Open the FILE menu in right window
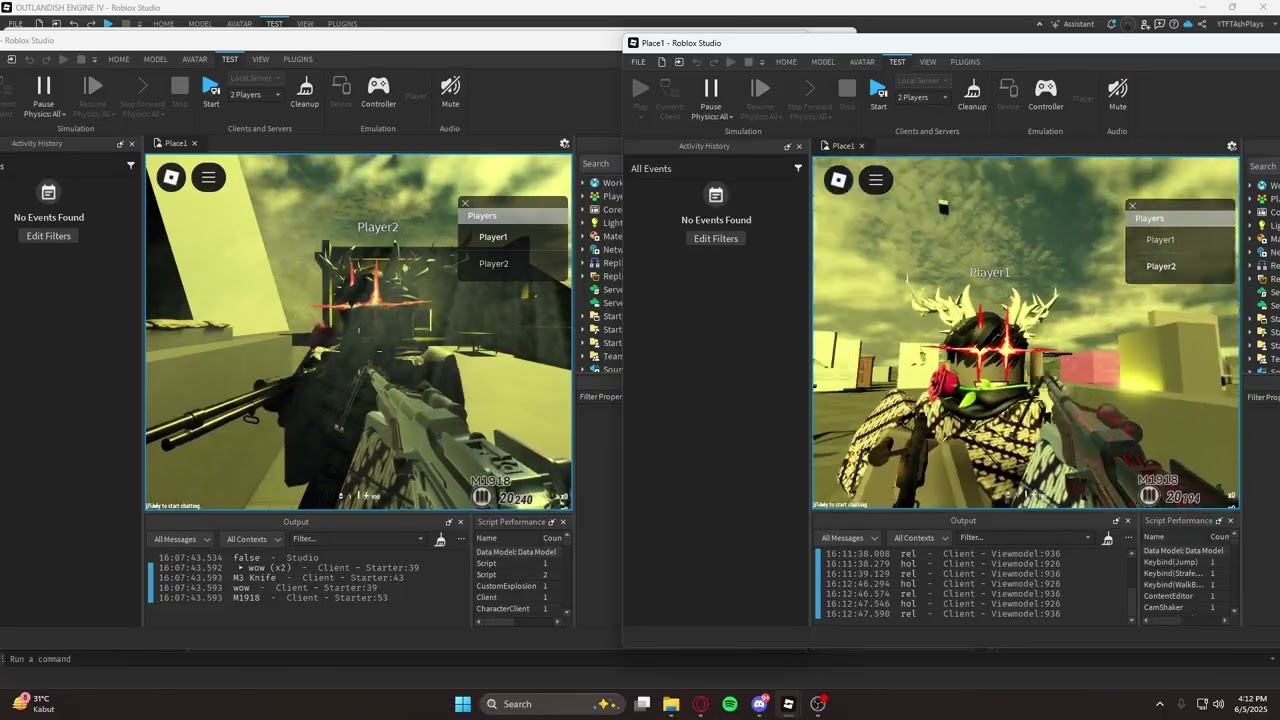The width and height of the screenshot is (1280, 720). [x=638, y=62]
